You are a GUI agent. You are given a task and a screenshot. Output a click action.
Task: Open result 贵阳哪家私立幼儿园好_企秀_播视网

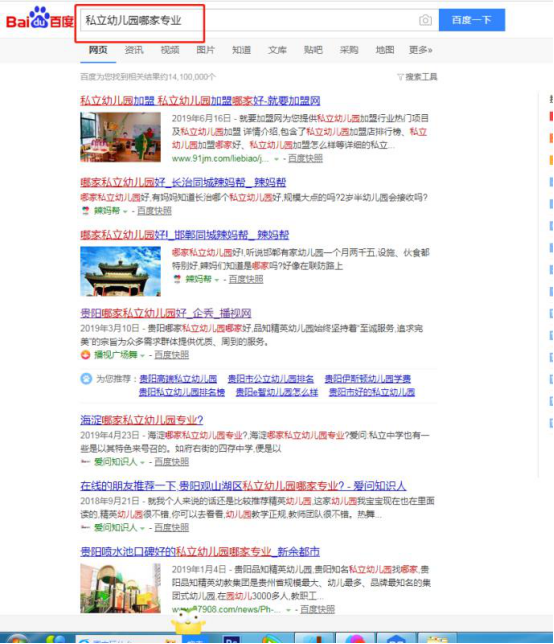click(166, 313)
